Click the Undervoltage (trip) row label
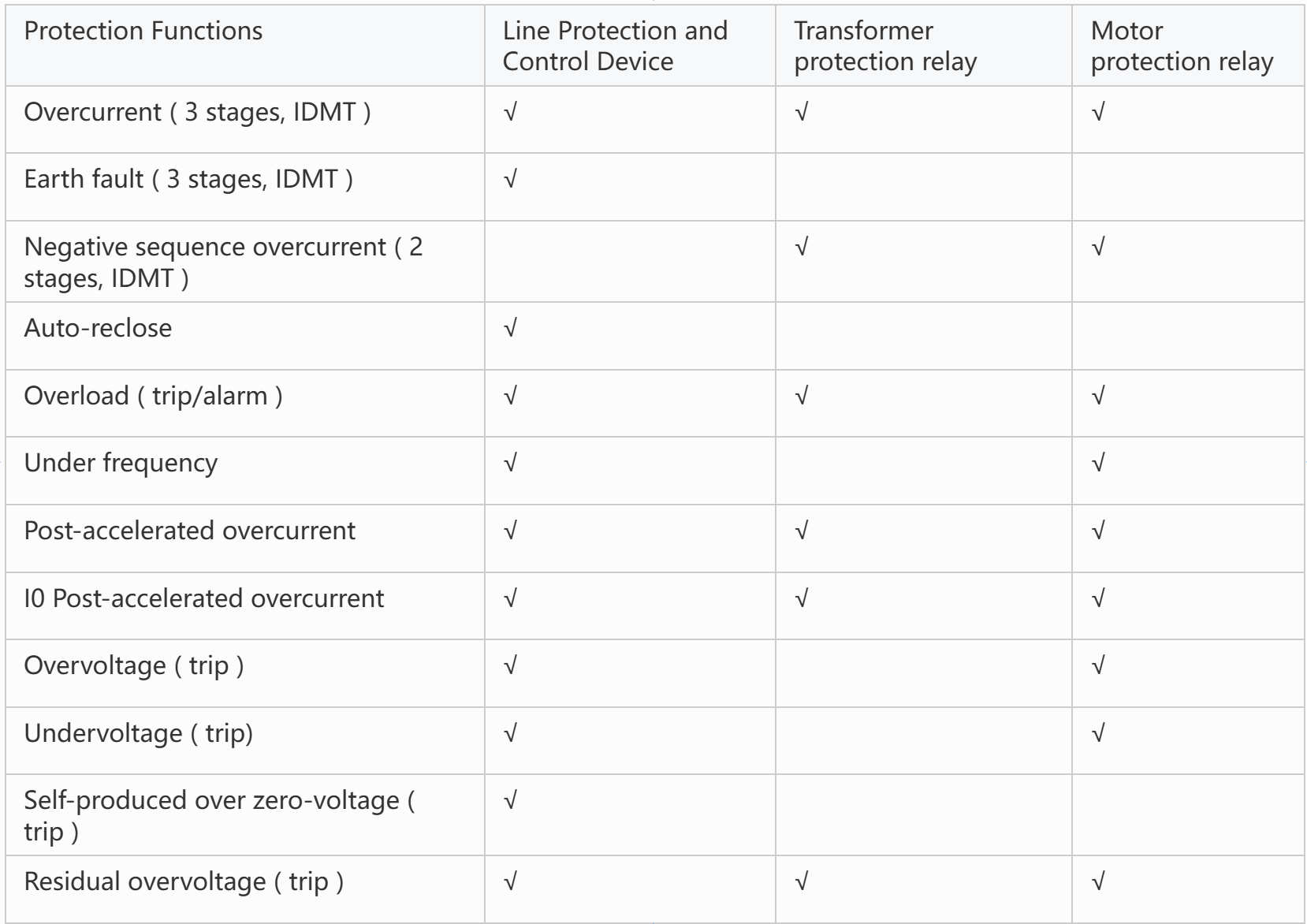The height and width of the screenshot is (924, 1307). point(139,733)
